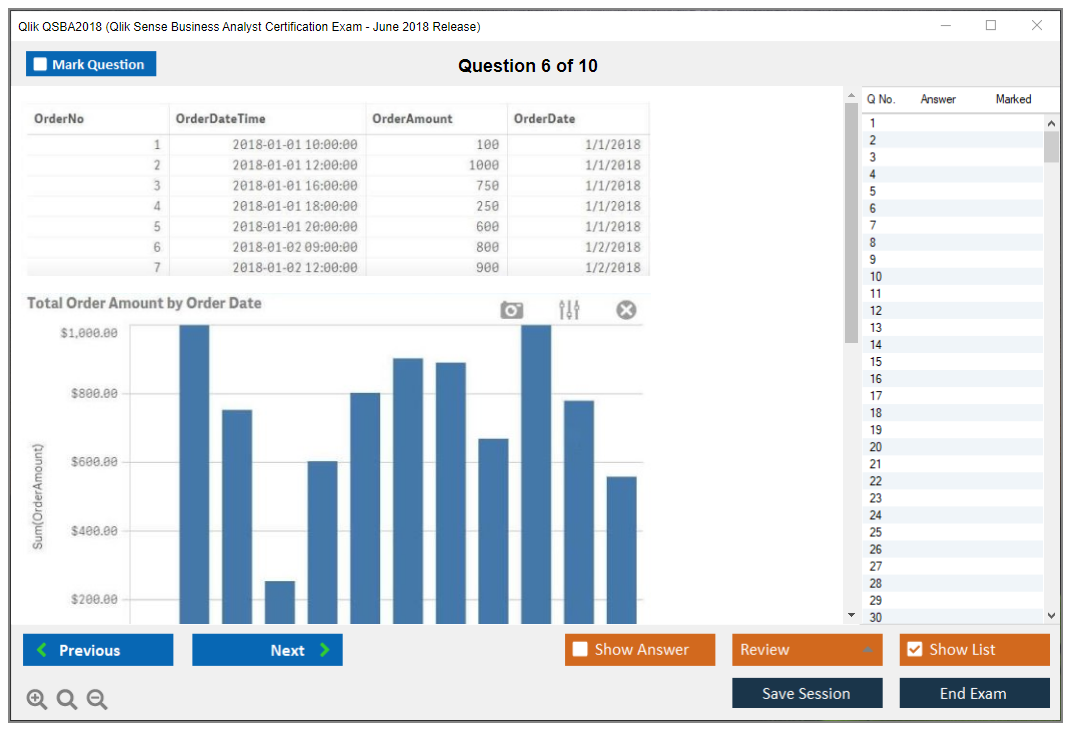Open the chart exploration settings icon
The image size is (1075, 735).
569,310
